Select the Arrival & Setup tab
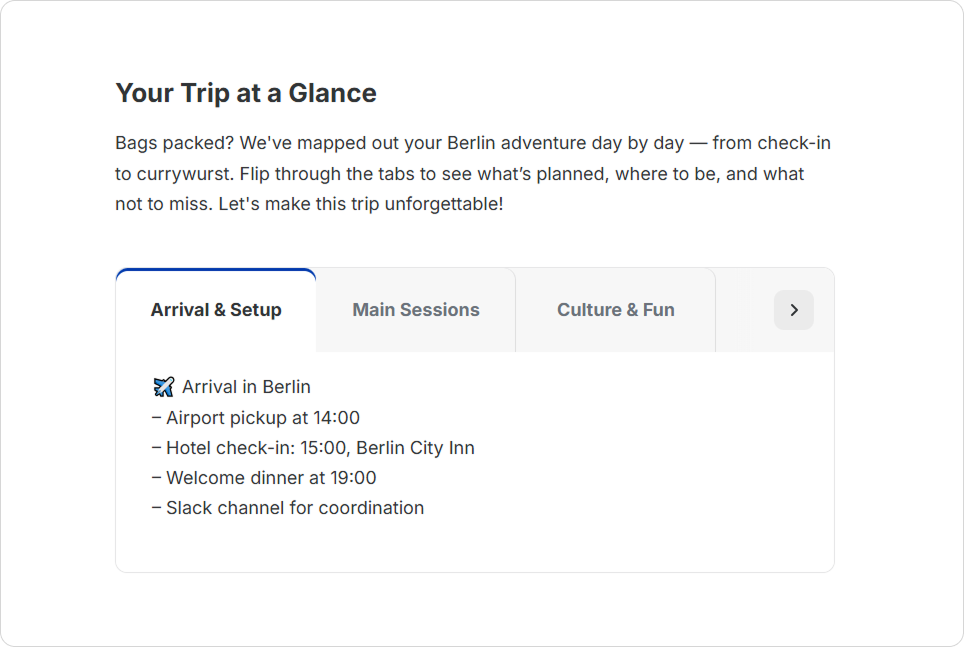The height and width of the screenshot is (647, 964). [216, 310]
